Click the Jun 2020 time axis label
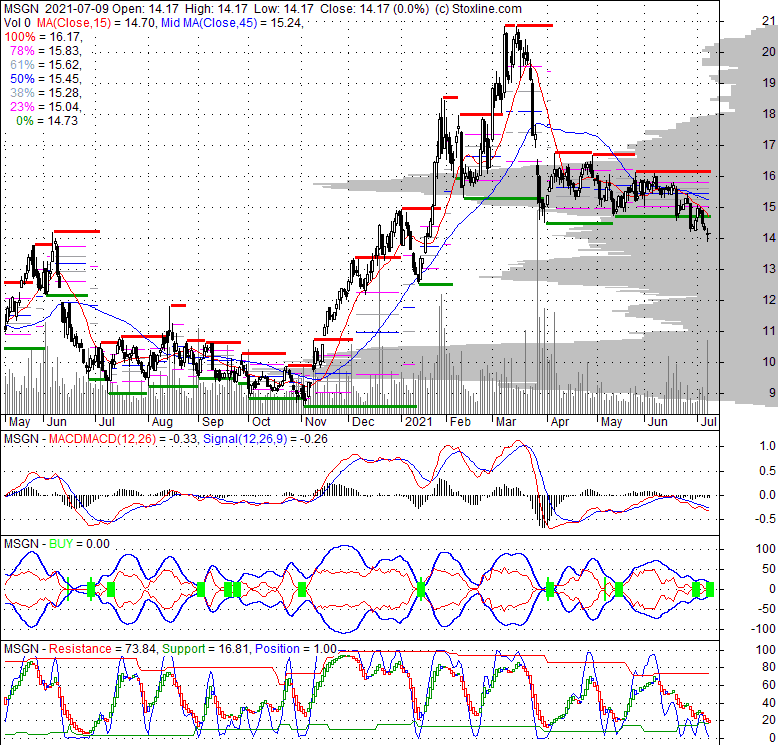This screenshot has width=780, height=745. pos(57,422)
